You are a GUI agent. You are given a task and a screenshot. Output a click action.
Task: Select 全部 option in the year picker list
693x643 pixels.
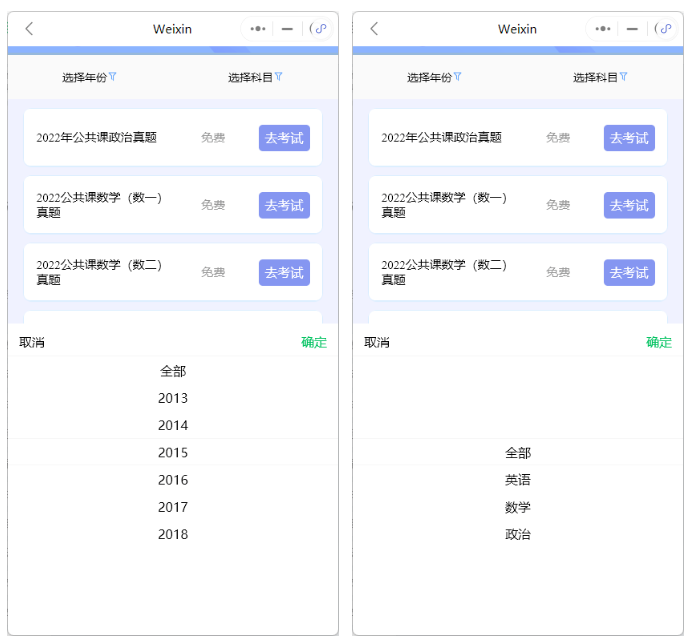point(173,371)
